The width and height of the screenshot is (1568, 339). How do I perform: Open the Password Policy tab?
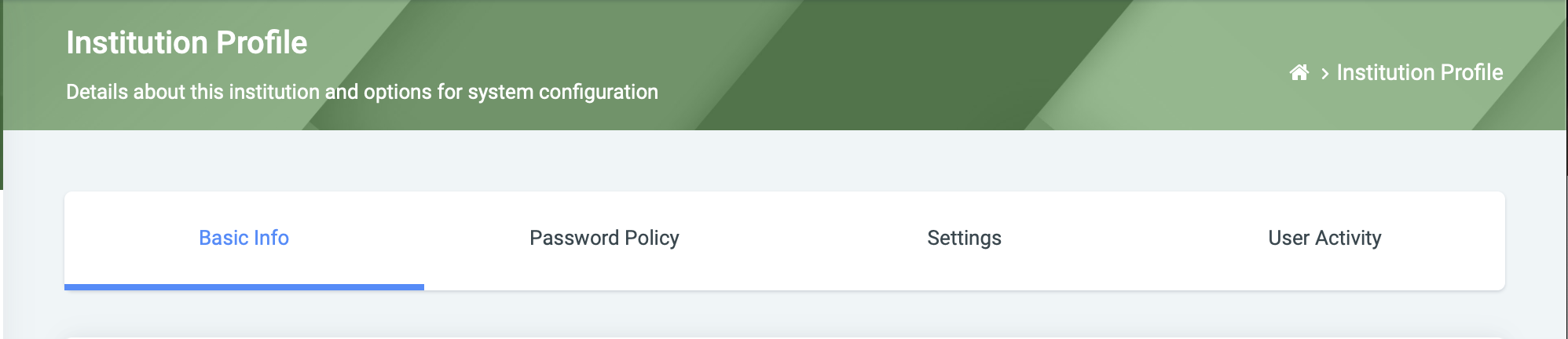pos(604,238)
